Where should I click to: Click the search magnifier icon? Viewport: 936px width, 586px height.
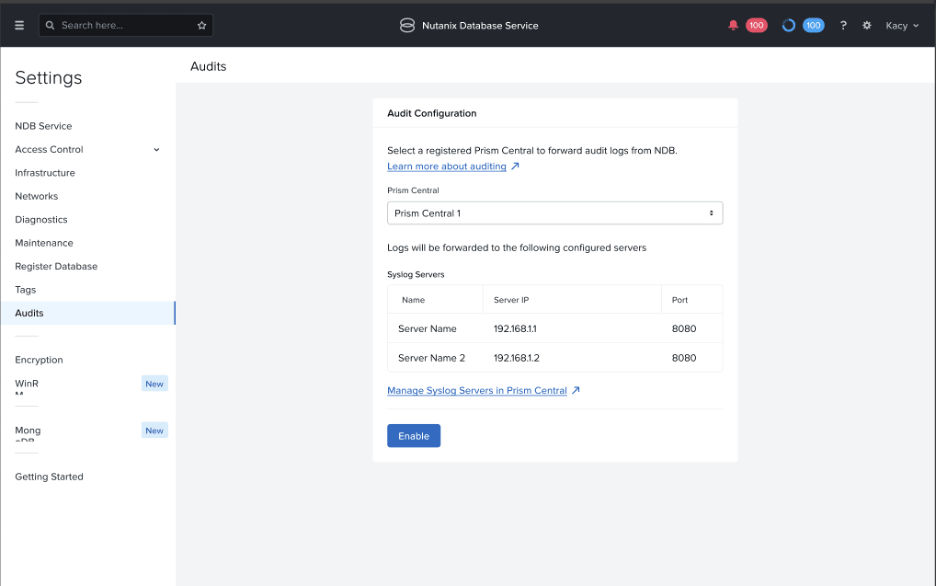coord(50,26)
